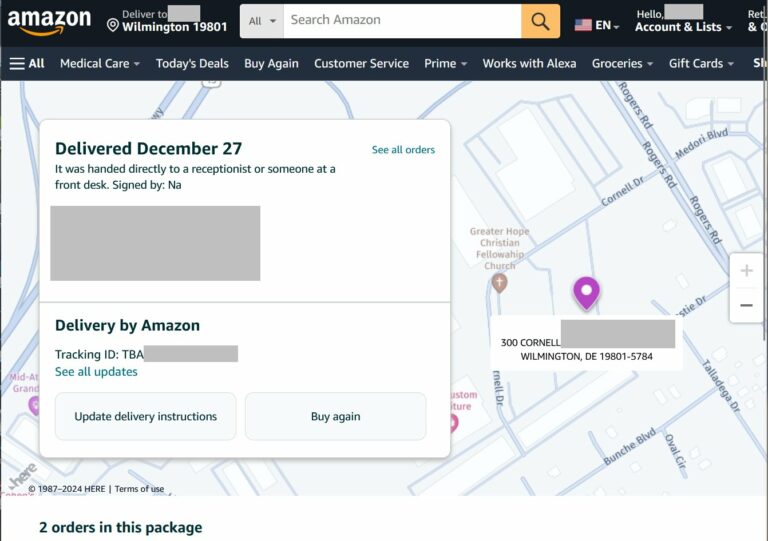Submit search with the magnifying glass button
768x541 pixels.
(x=540, y=21)
